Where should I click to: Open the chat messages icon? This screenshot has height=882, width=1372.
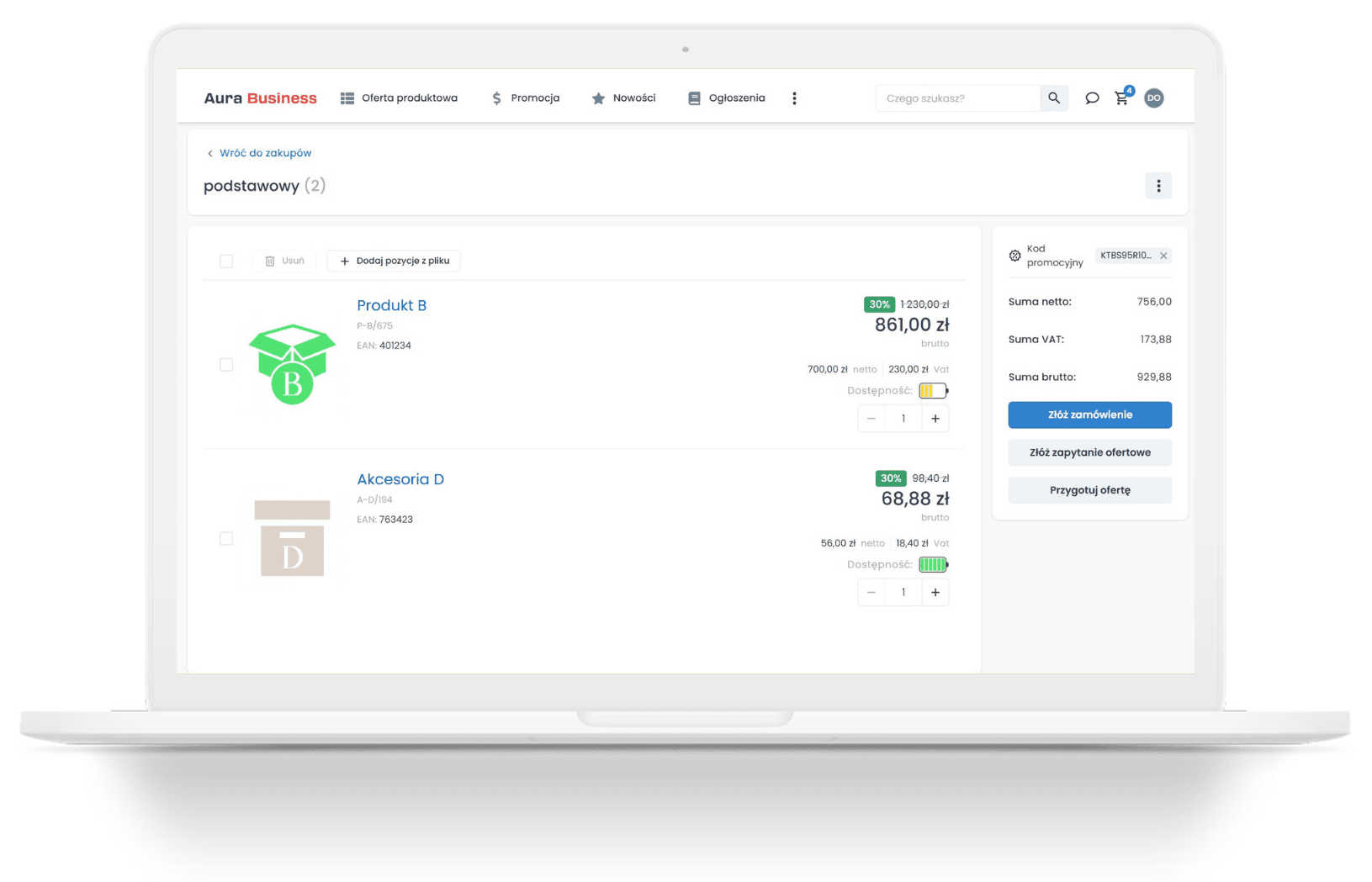1091,98
